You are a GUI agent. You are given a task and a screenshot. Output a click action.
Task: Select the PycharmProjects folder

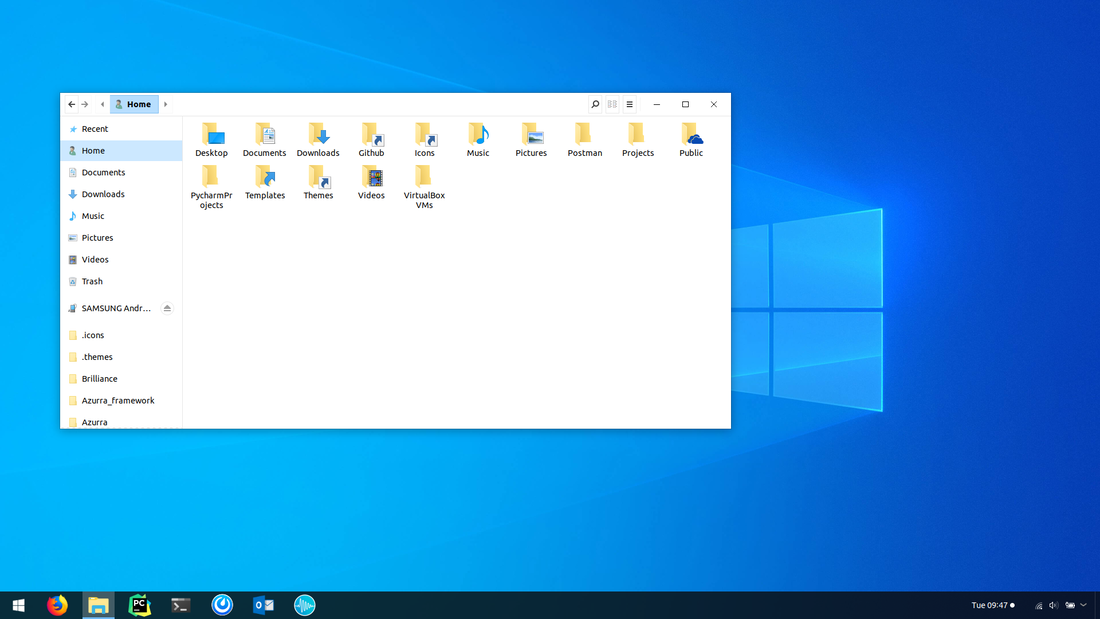coord(211,178)
